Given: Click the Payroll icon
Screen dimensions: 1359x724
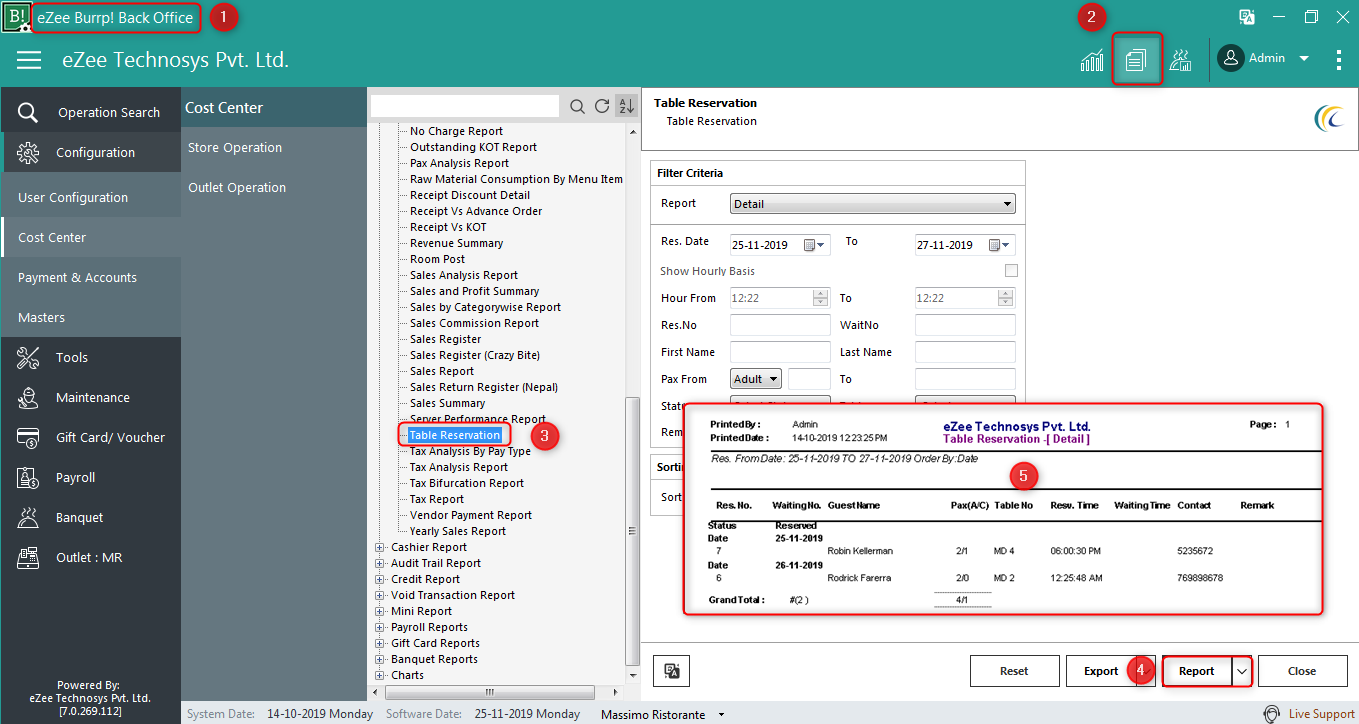Looking at the screenshot, I should point(28,477).
